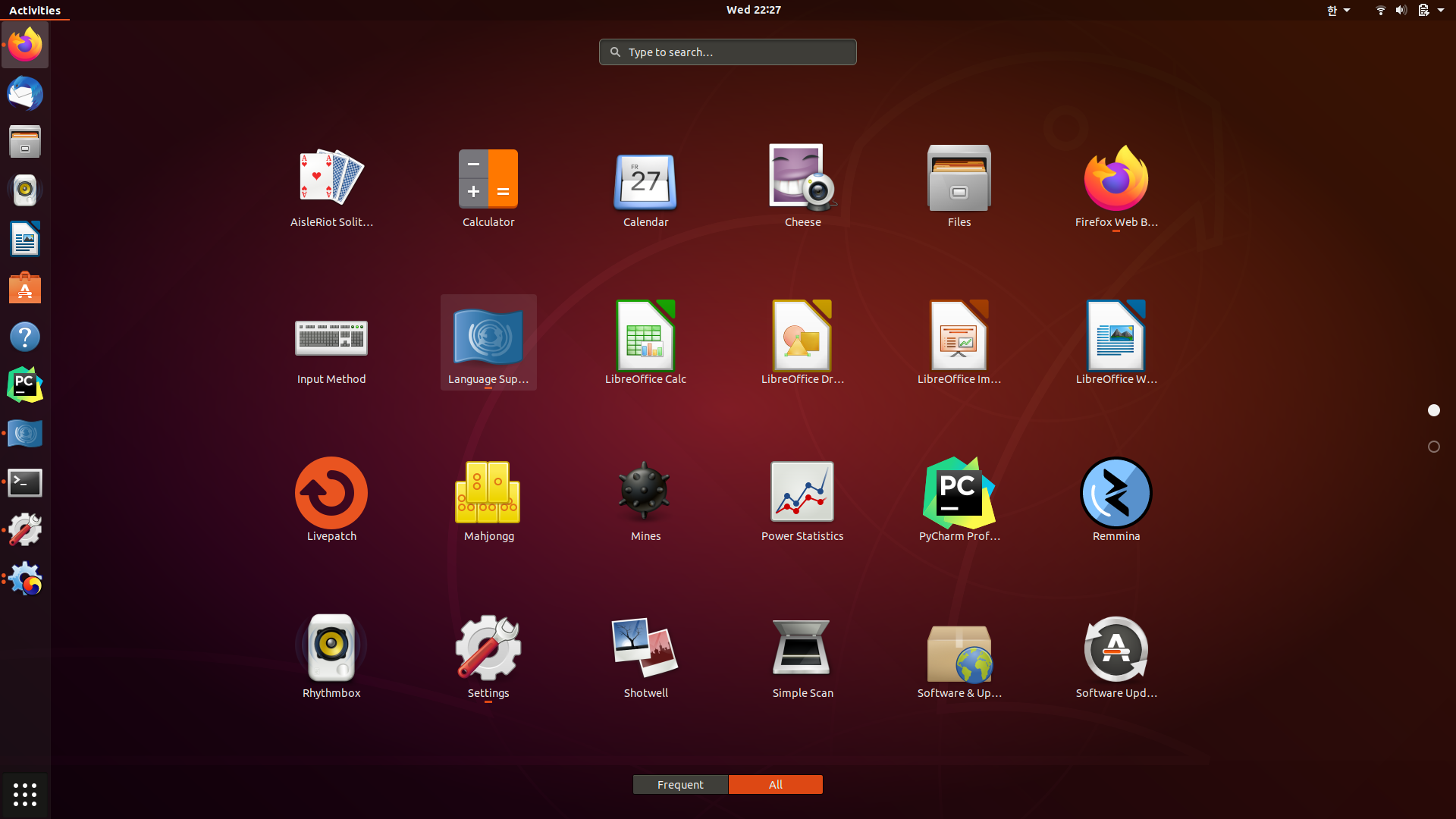Expand the Korean input source menu

tap(1338, 10)
